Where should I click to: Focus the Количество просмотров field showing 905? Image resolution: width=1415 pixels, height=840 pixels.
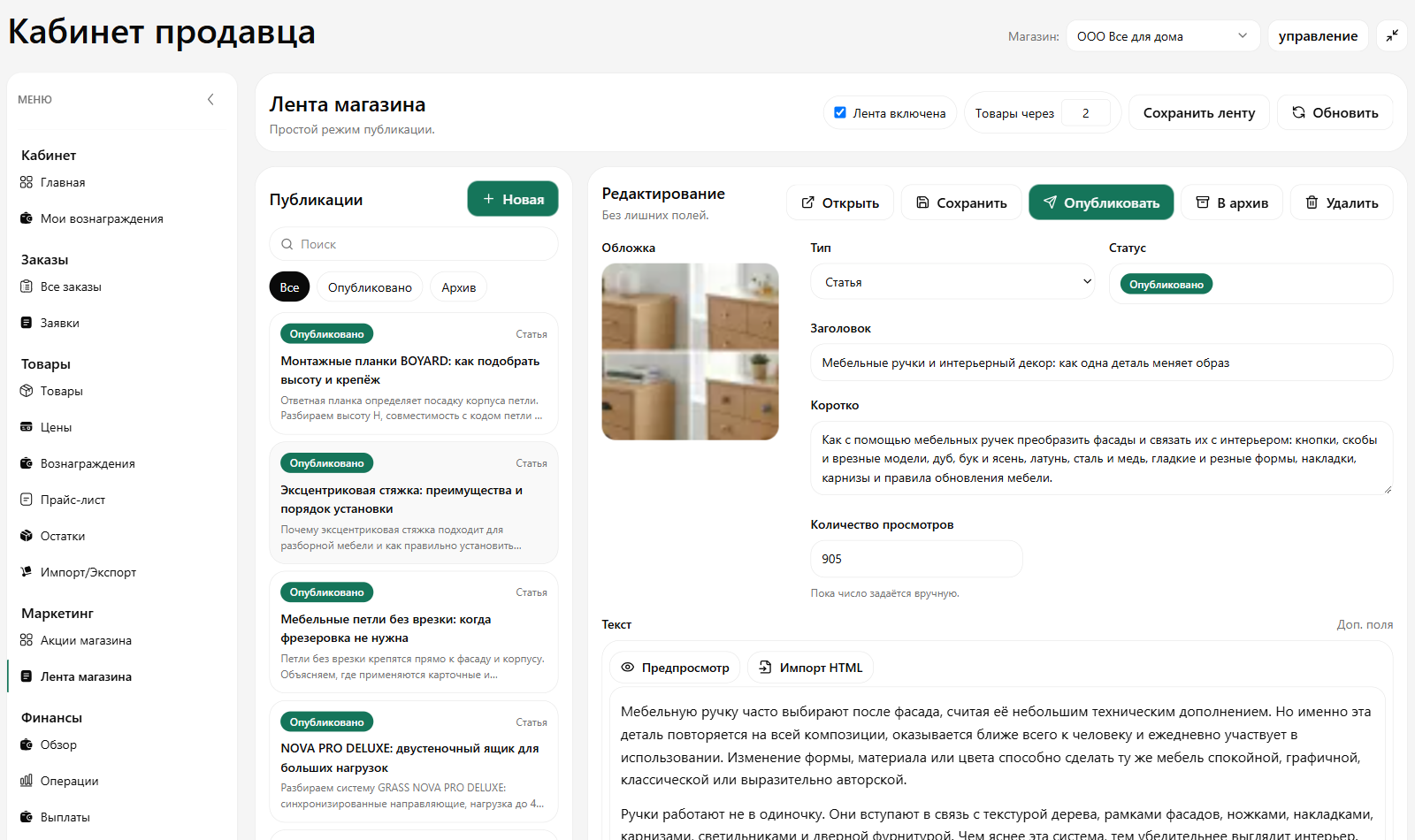(916, 559)
